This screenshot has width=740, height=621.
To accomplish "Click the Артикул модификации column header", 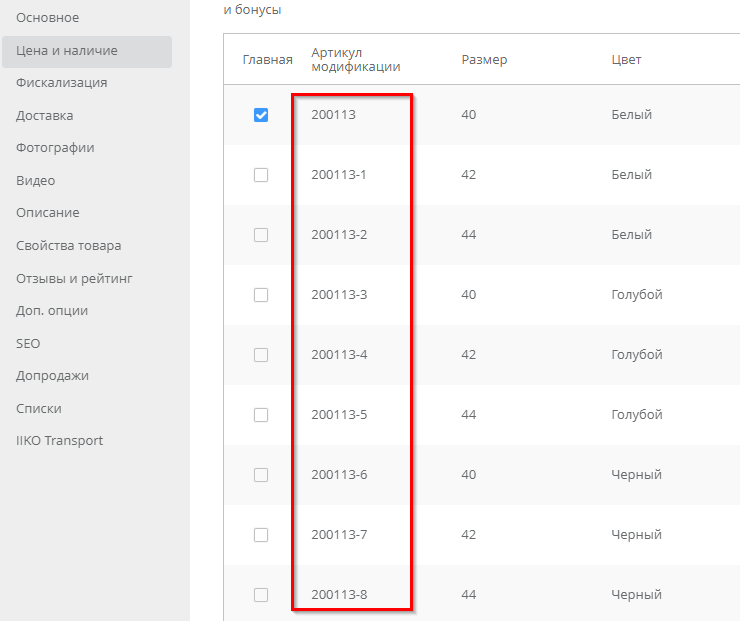I will click(x=356, y=60).
